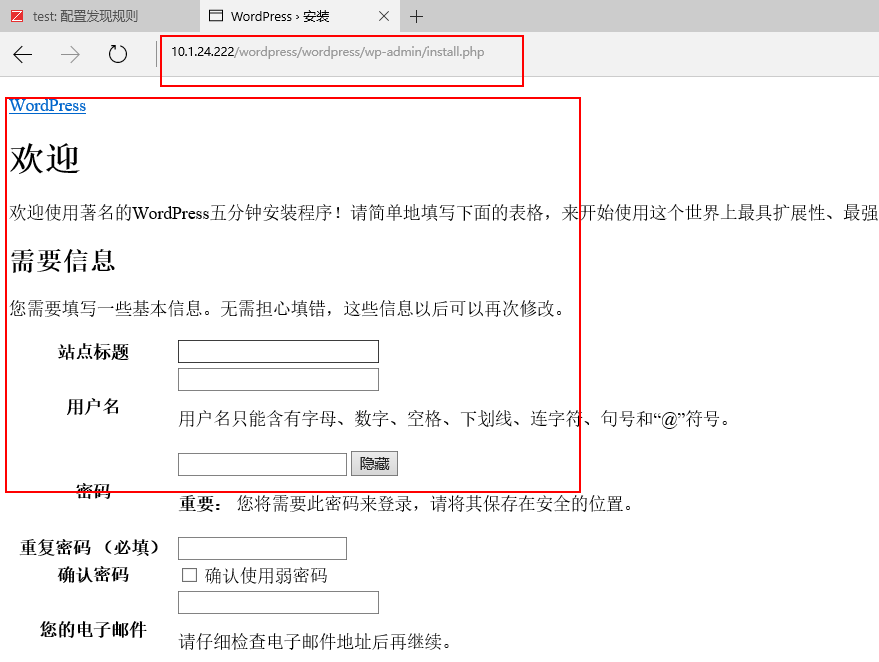The height and width of the screenshot is (662, 879).
Task: Focus the 用户名 input field
Action: point(278,379)
